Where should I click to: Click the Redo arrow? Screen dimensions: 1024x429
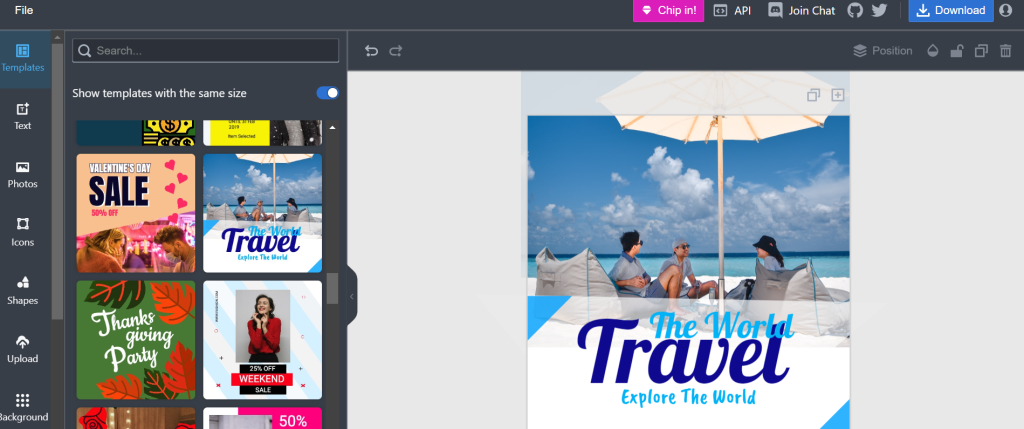coord(396,51)
